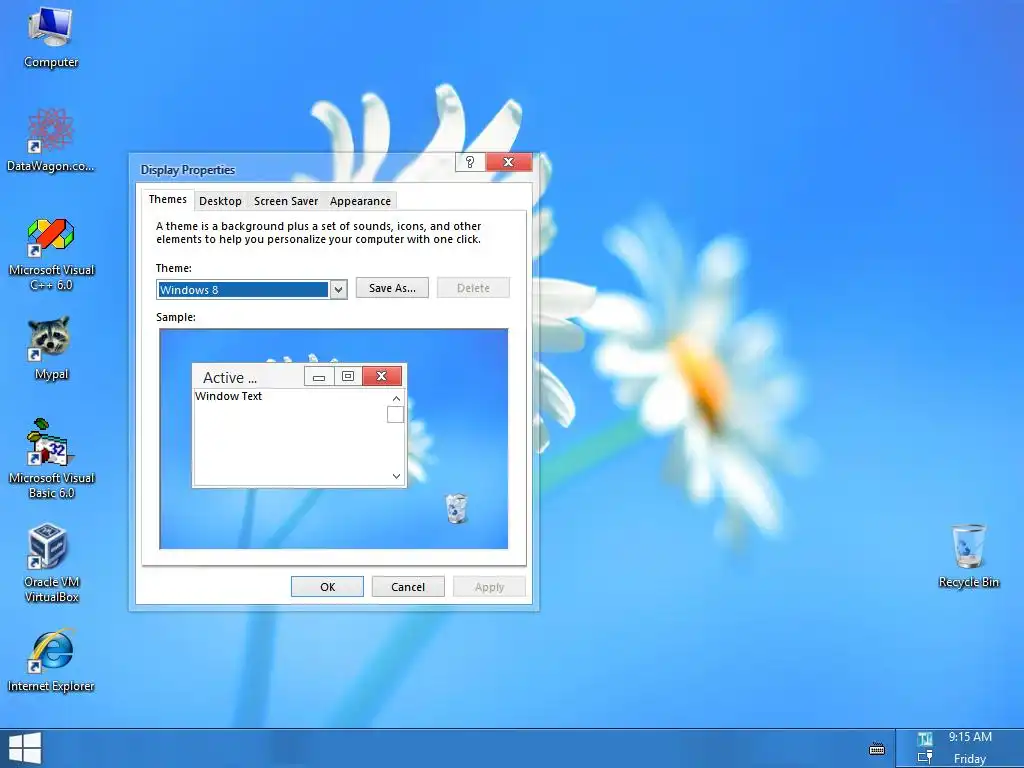The width and height of the screenshot is (1024, 768).
Task: Open the Start menu Windows logo
Action: click(x=25, y=748)
